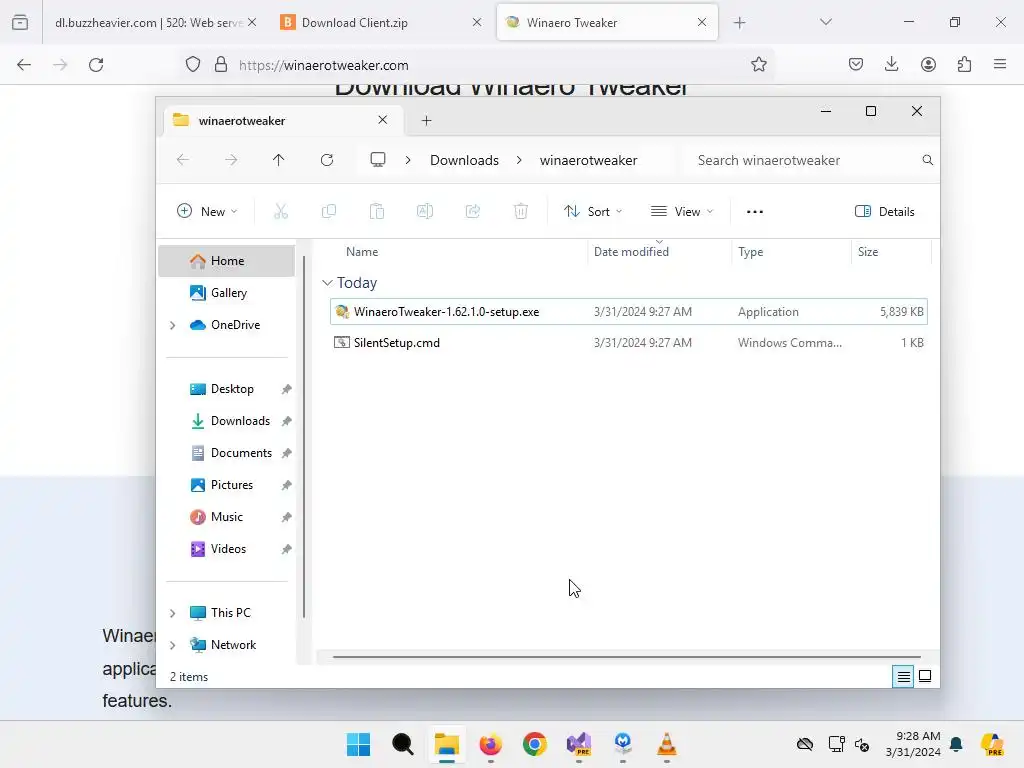Switch to Download Client.zip tab
Image resolution: width=1024 pixels, height=768 pixels.
pyautogui.click(x=381, y=23)
